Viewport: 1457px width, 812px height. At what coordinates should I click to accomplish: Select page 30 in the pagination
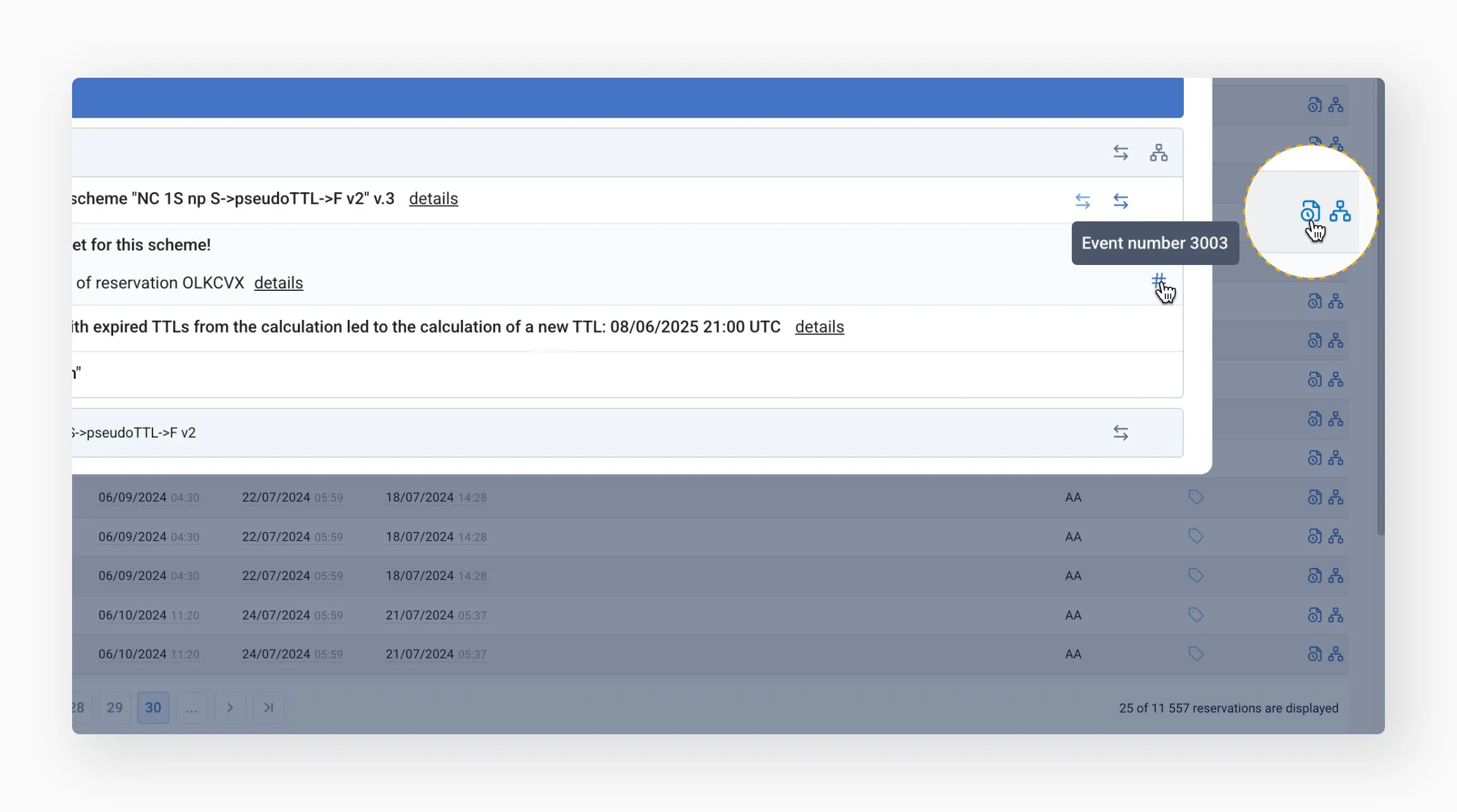point(153,708)
